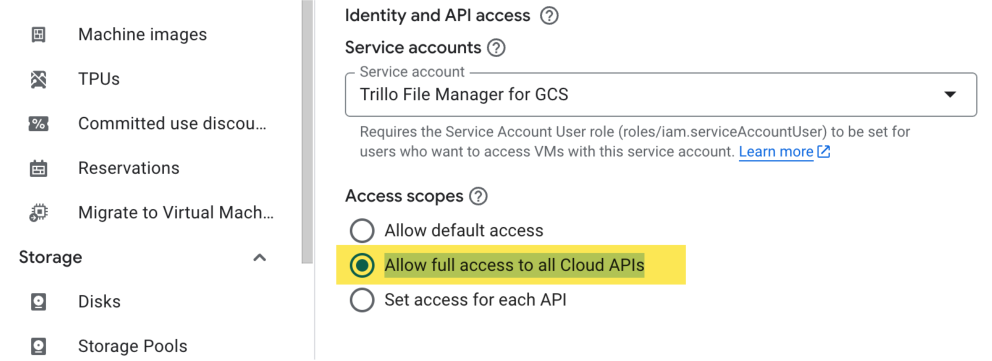Collapse the Storage section chevron
Image resolution: width=992 pixels, height=361 pixels.
[259, 258]
